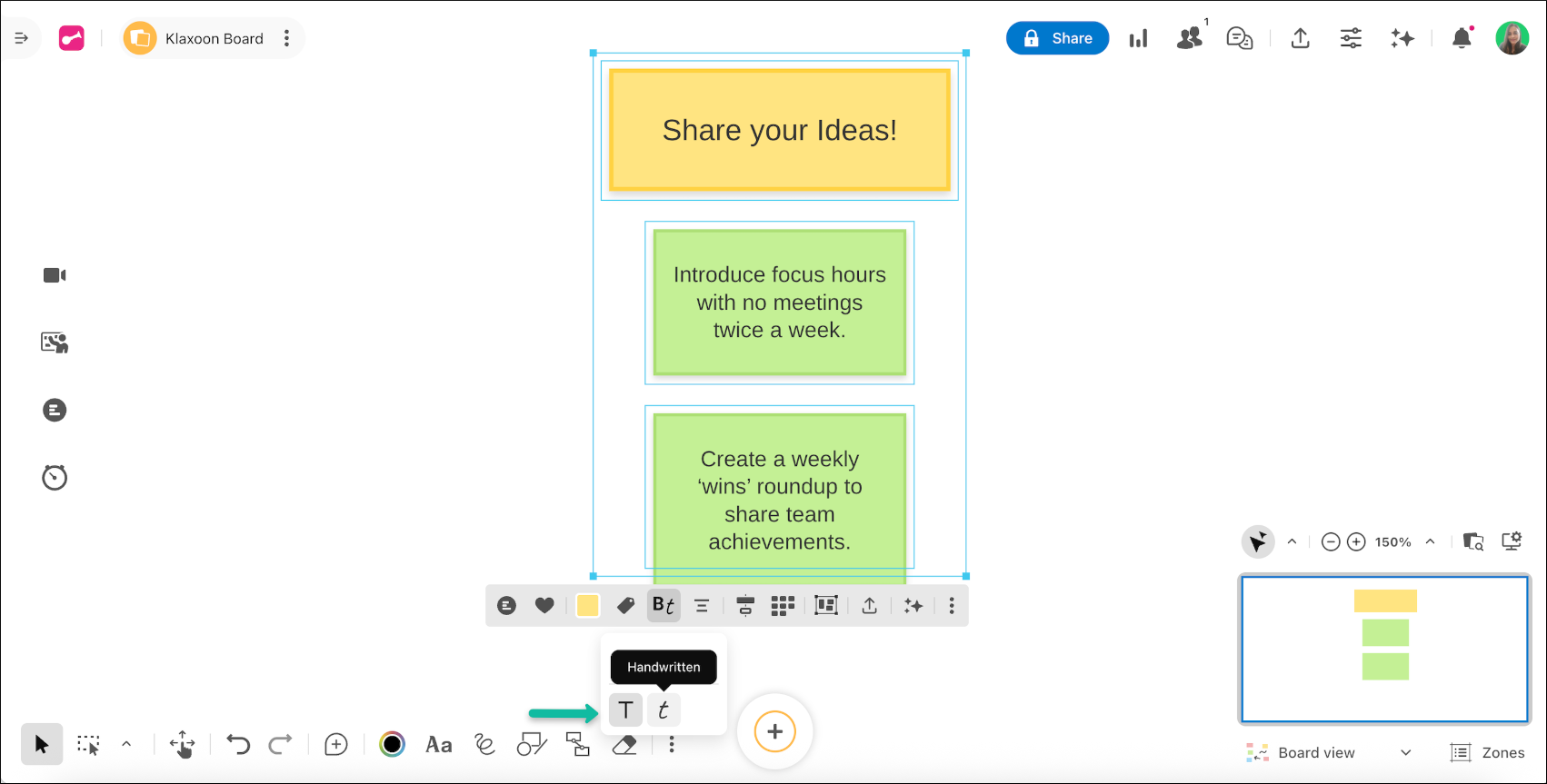Open the idea toolbar more options
The image size is (1547, 784).
click(x=952, y=606)
